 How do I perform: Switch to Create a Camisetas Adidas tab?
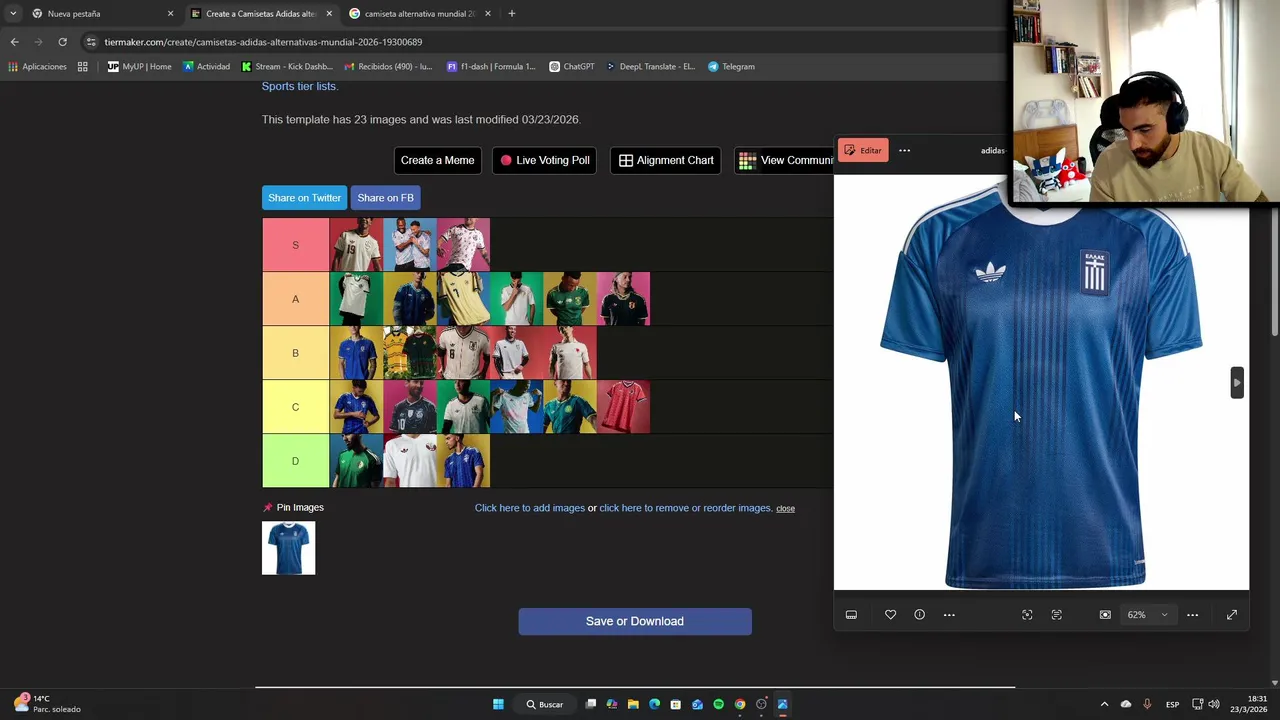(260, 14)
